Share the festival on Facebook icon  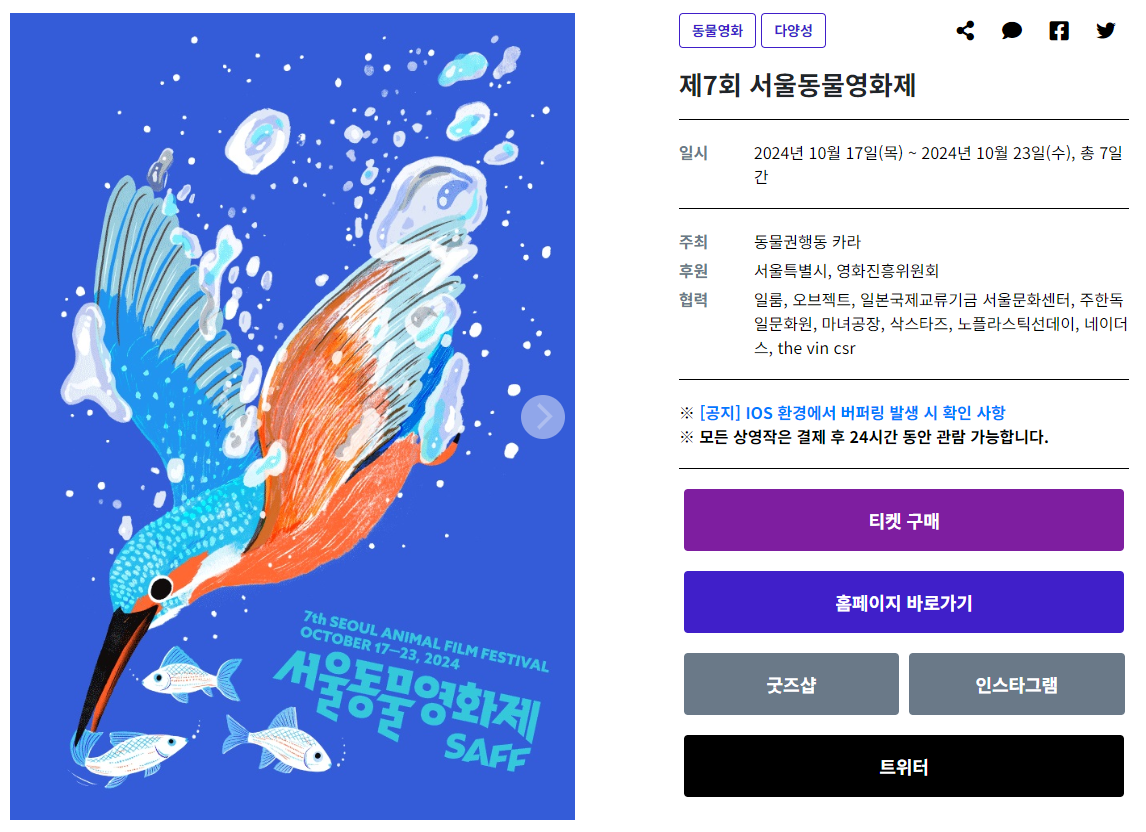1059,31
